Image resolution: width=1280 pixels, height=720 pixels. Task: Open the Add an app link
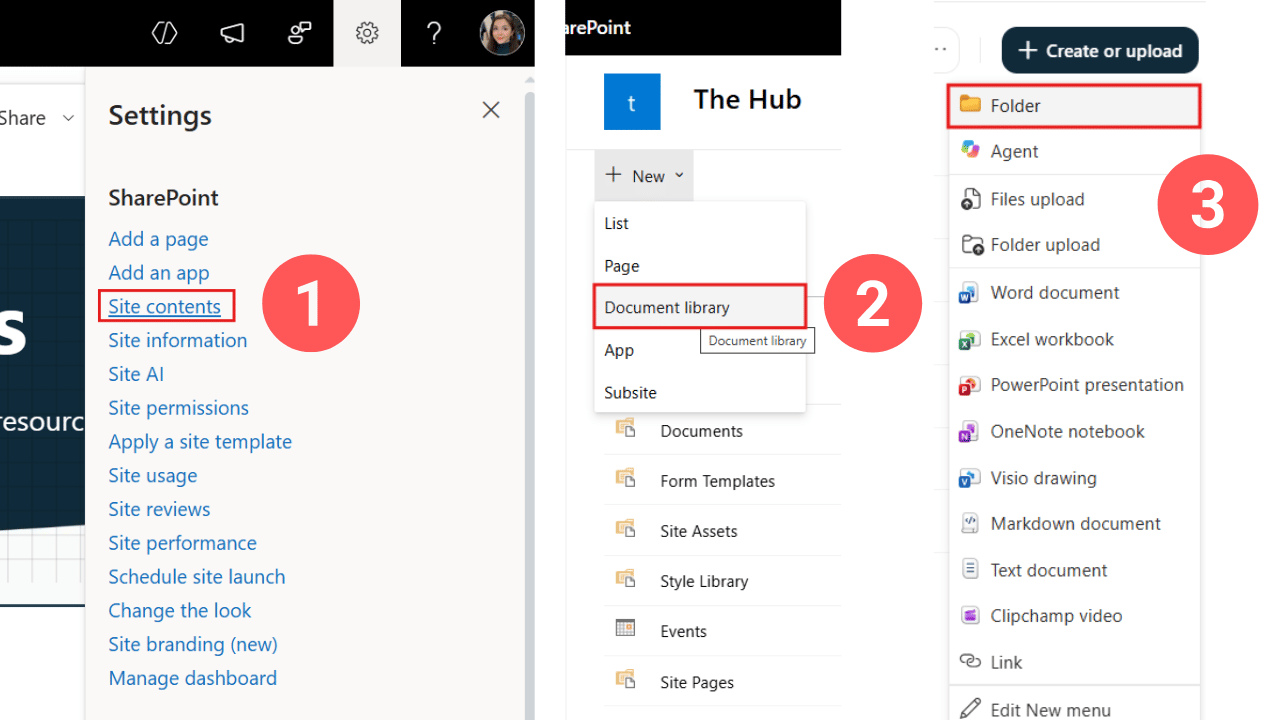tap(159, 273)
